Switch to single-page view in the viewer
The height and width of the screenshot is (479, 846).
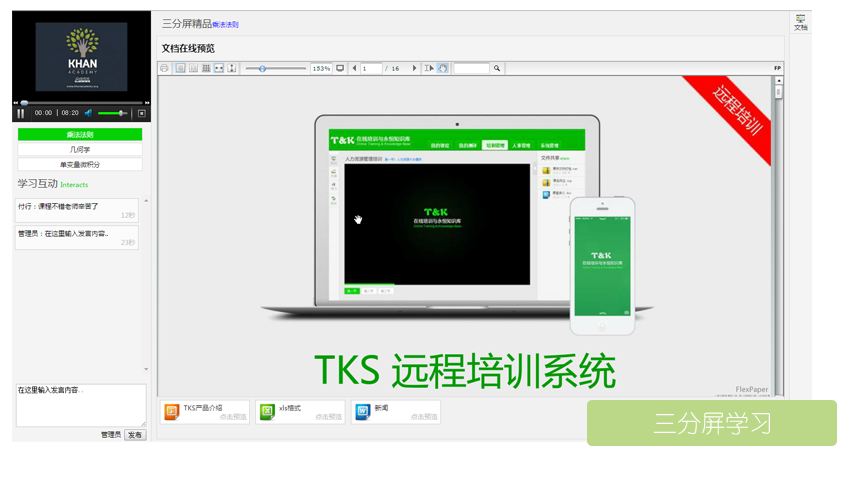pyautogui.click(x=180, y=69)
